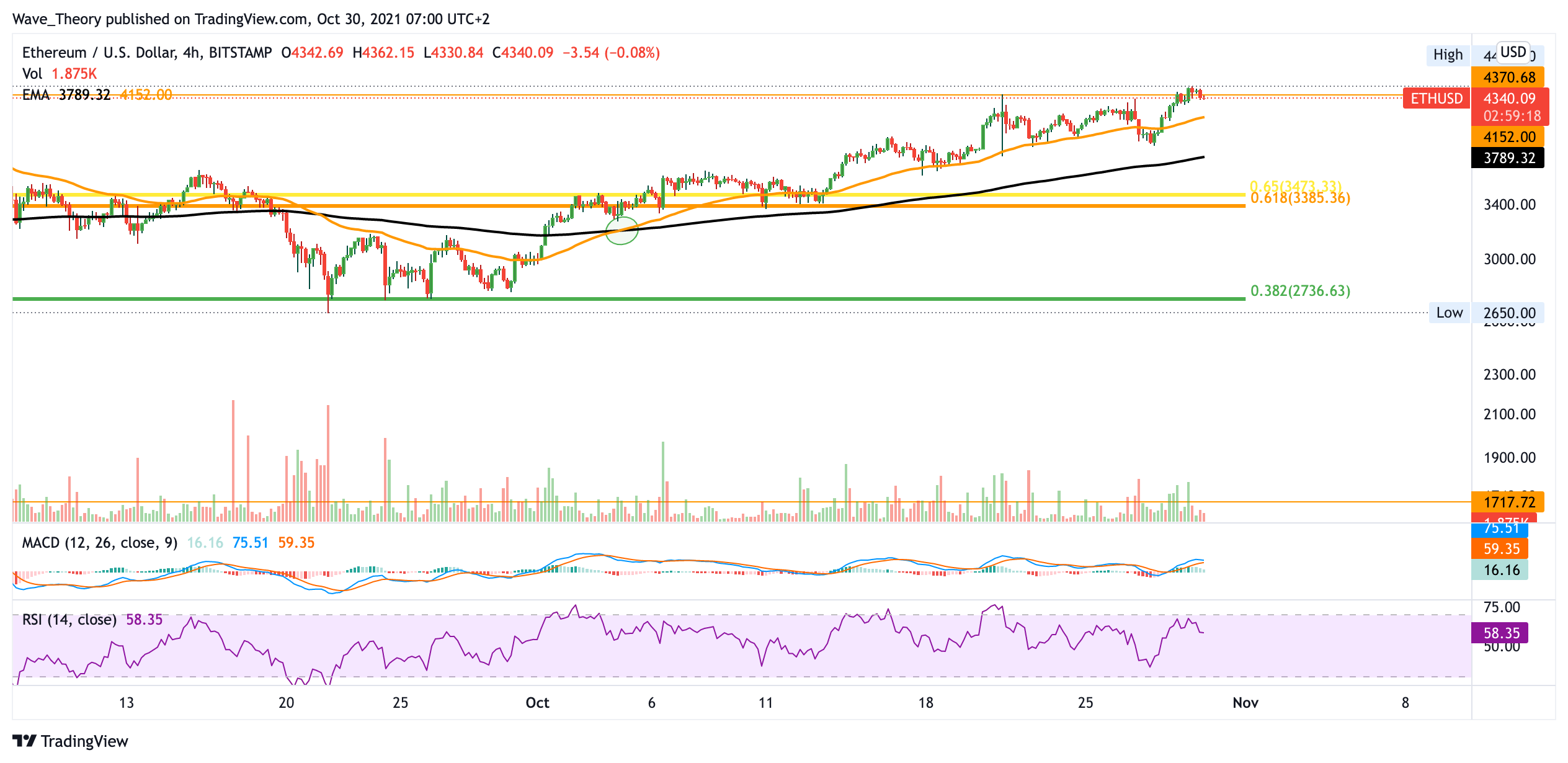The image size is (1568, 763).
Task: Click the red ETHUSD price tag
Action: 1436,99
